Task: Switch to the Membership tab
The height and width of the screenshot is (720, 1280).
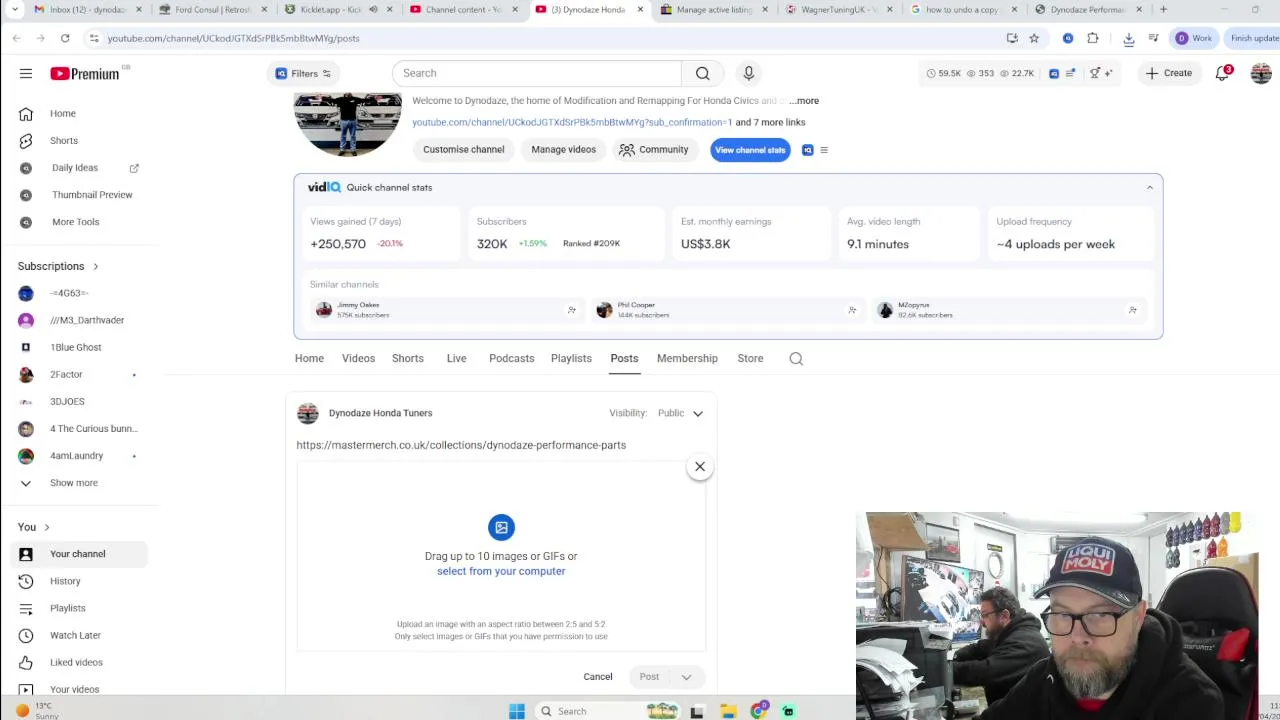Action: [x=687, y=358]
